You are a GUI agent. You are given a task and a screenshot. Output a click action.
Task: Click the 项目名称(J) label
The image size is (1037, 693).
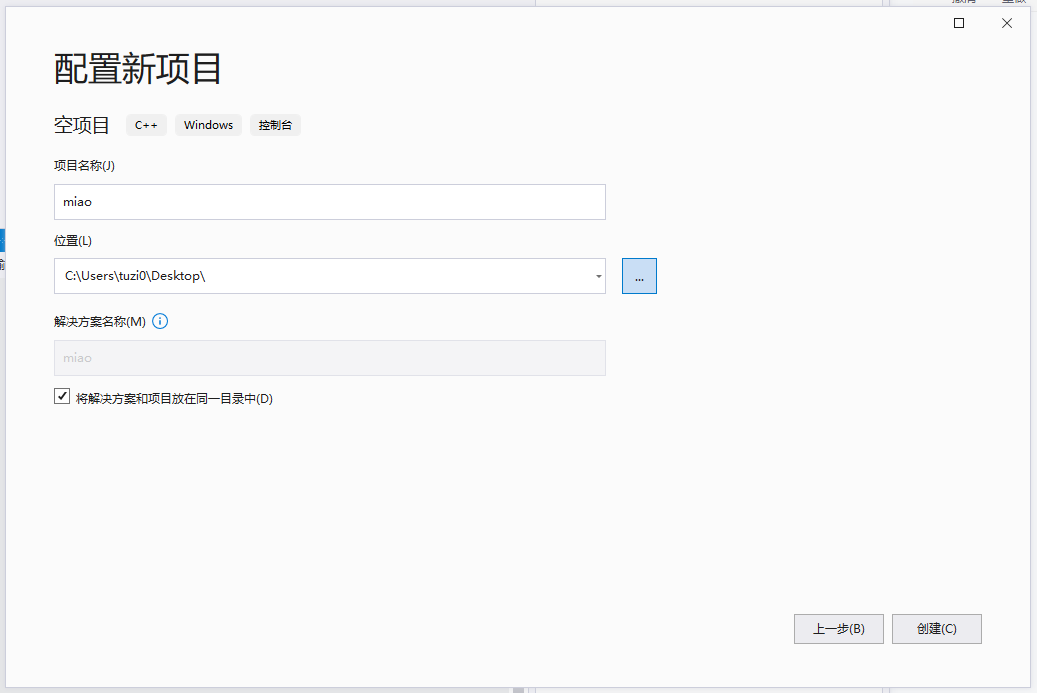tap(85, 165)
